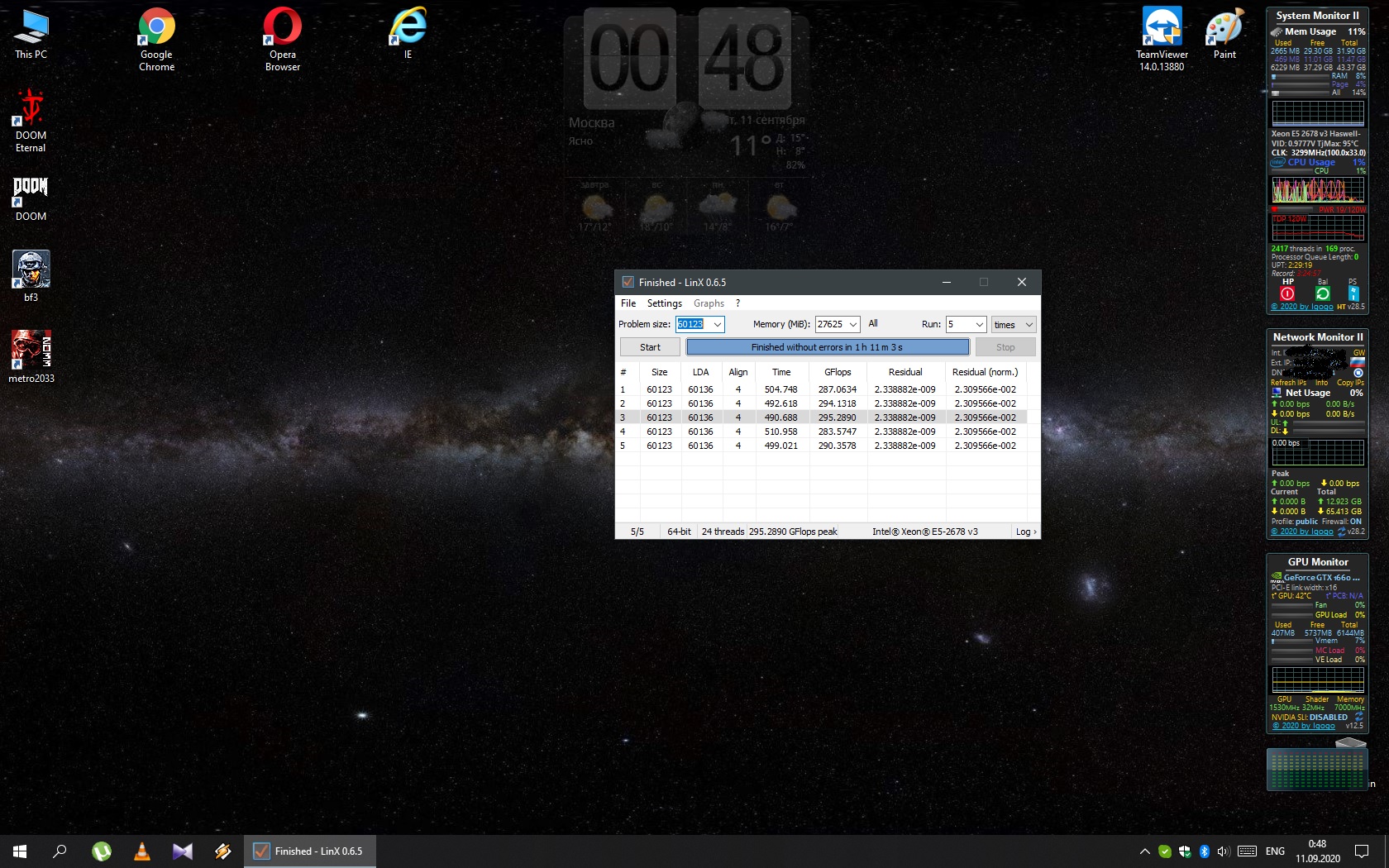Open the Settings menu in LinX
Viewport: 1389px width, 868px height.
[665, 303]
